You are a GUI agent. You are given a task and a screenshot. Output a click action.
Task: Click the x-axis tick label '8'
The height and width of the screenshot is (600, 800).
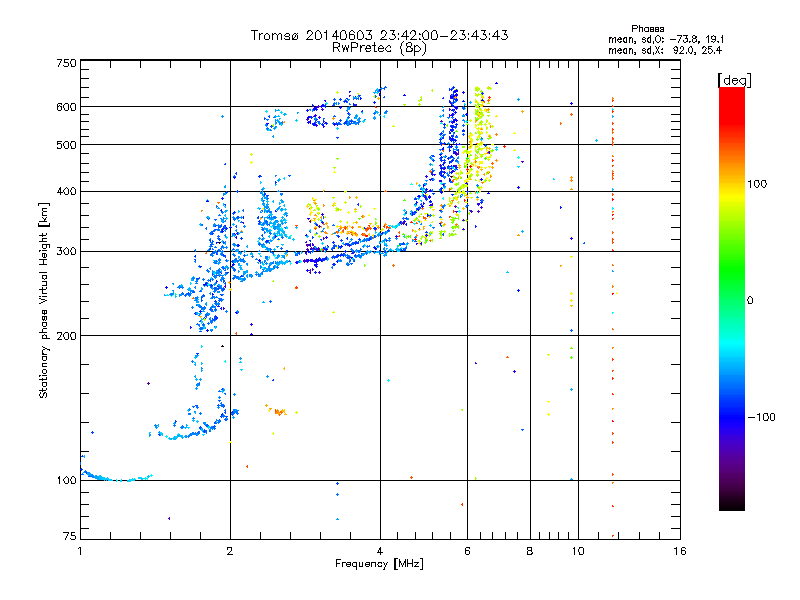[530, 551]
